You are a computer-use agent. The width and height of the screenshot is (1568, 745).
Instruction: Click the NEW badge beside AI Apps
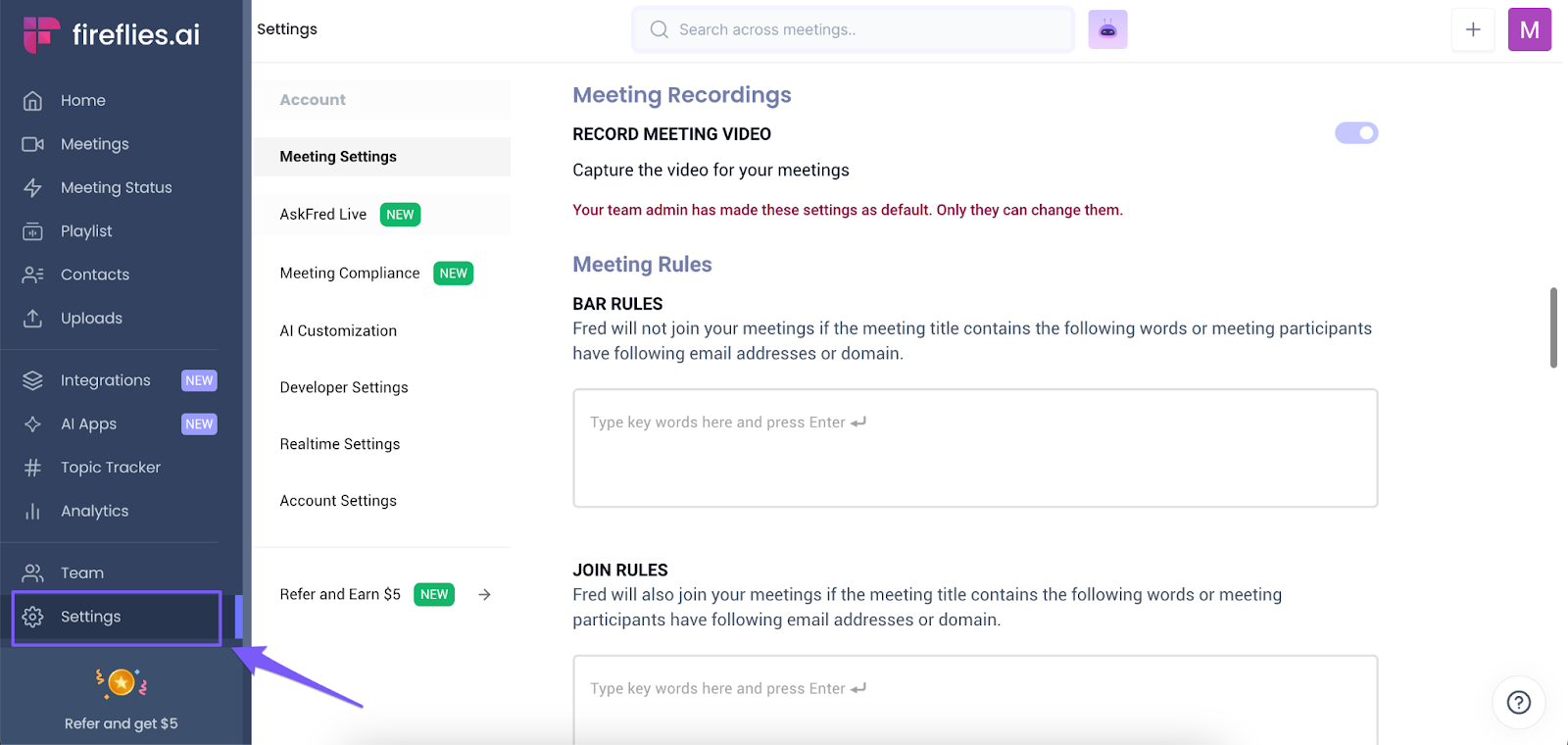tap(199, 424)
